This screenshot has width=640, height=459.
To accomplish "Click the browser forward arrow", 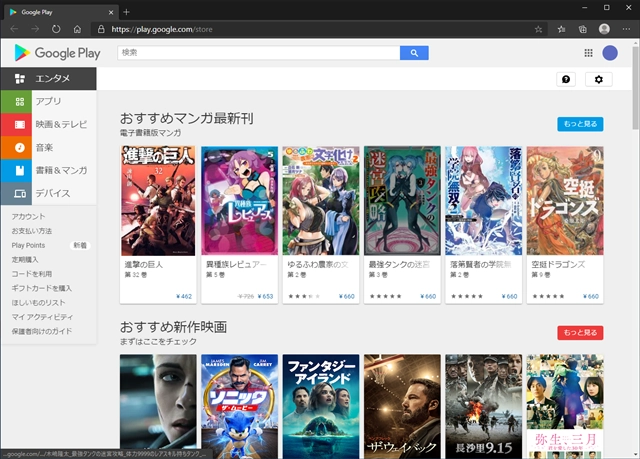I will [35, 29].
